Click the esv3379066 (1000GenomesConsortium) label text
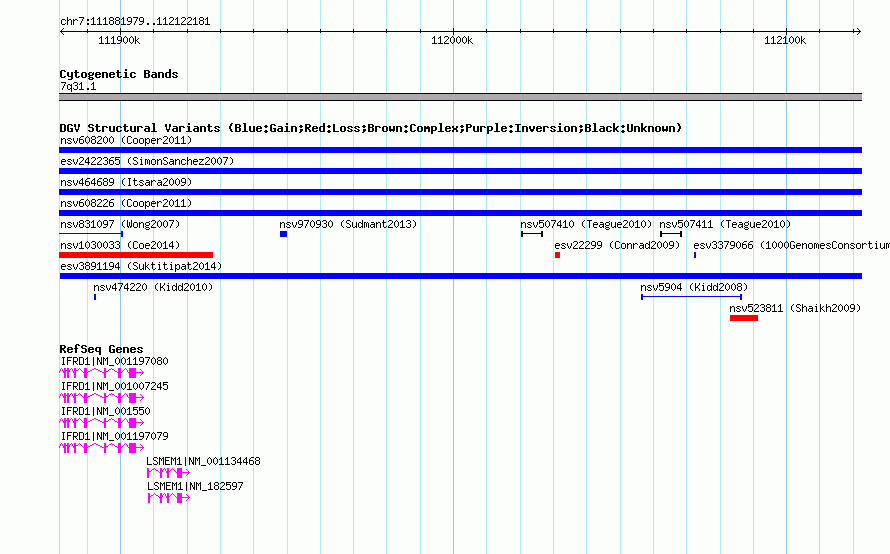This screenshot has width=890, height=554. coord(791,245)
